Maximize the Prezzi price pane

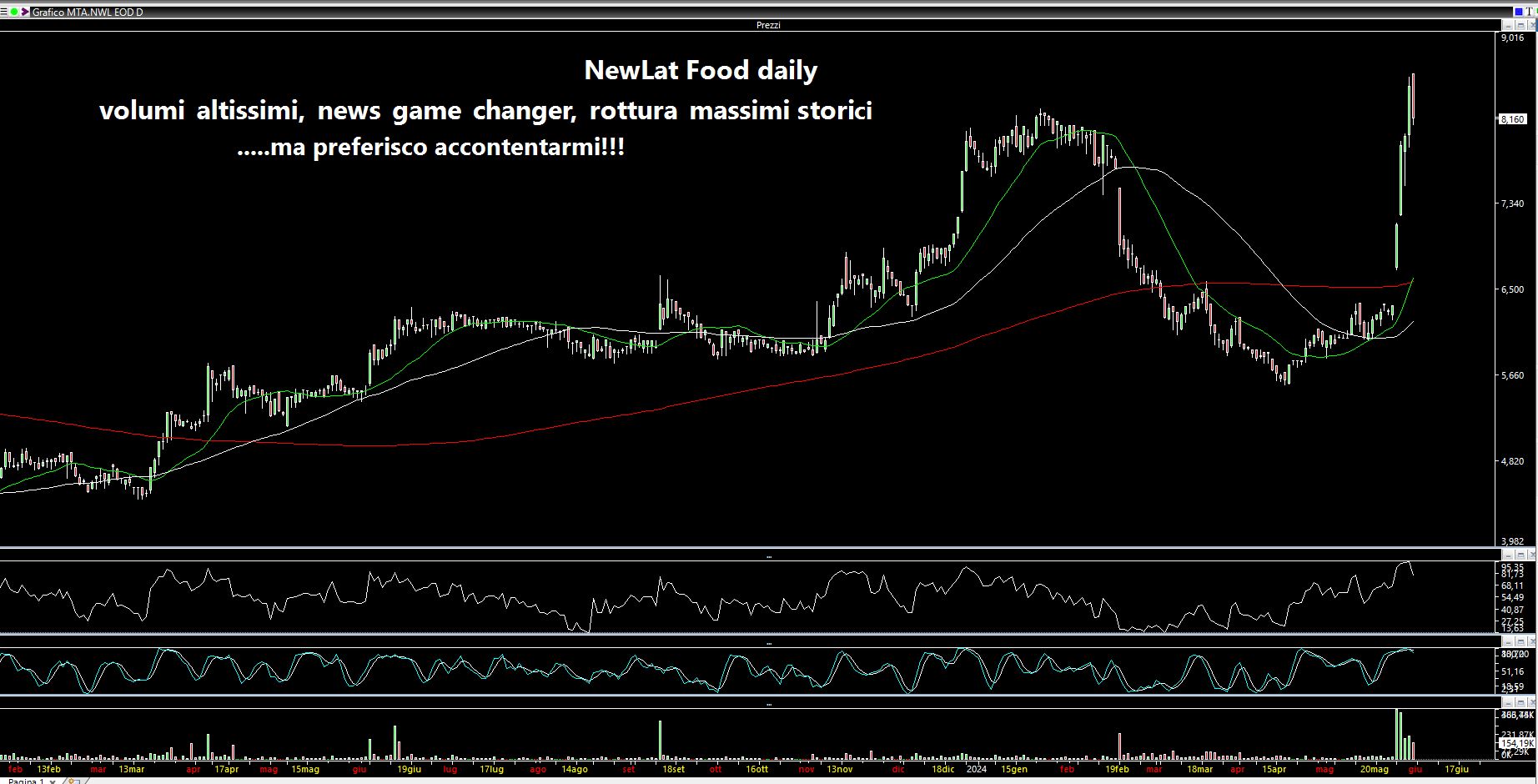(x=1520, y=25)
